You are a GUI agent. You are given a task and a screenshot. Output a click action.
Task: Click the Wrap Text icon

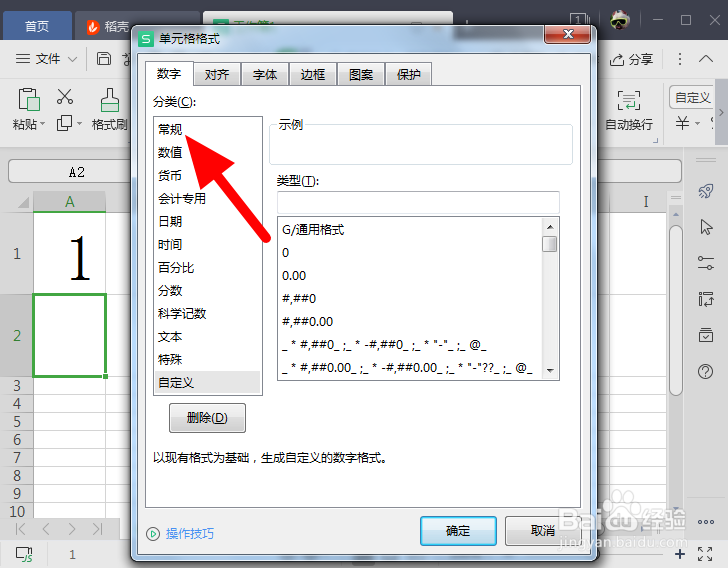pyautogui.click(x=629, y=100)
